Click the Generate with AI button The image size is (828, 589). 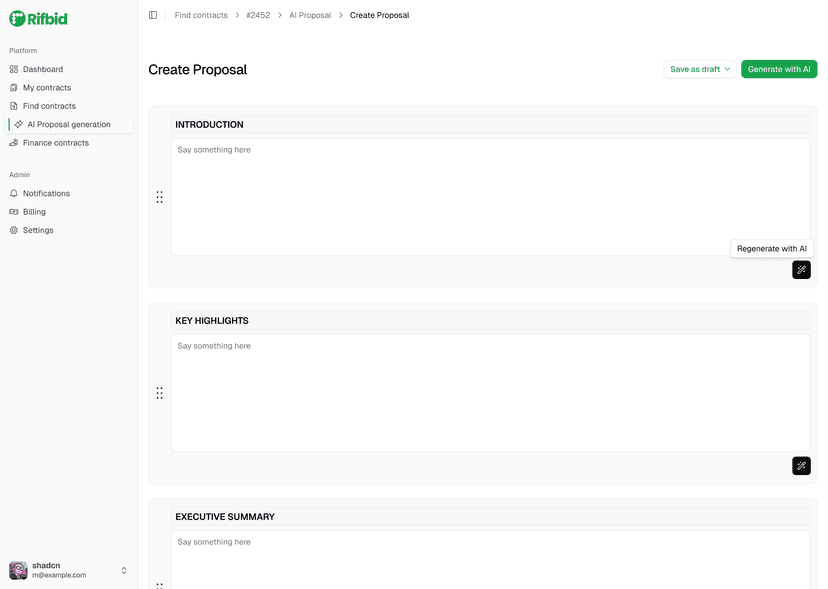coord(779,69)
